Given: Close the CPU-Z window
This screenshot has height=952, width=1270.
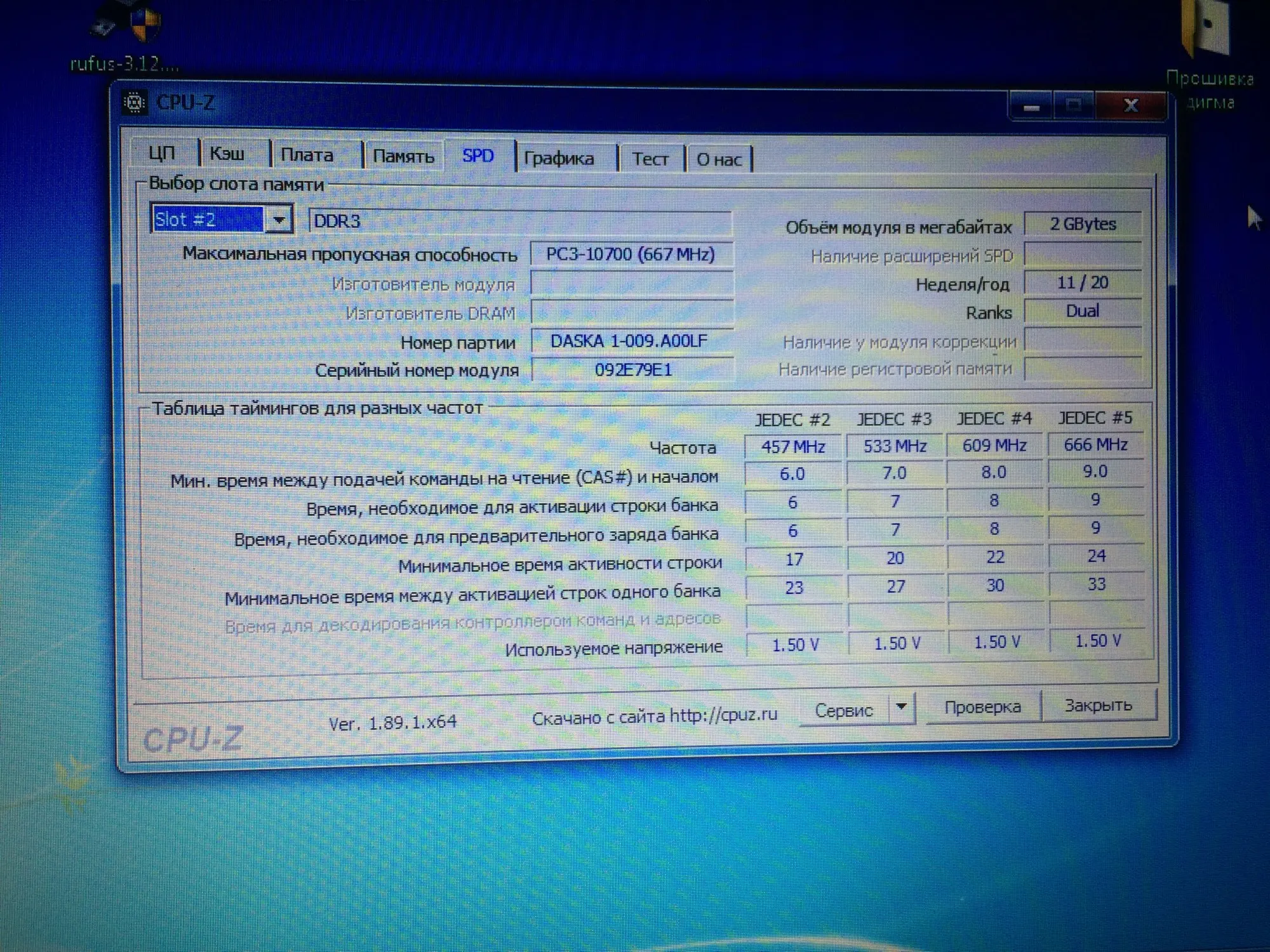Looking at the screenshot, I should [x=1131, y=105].
